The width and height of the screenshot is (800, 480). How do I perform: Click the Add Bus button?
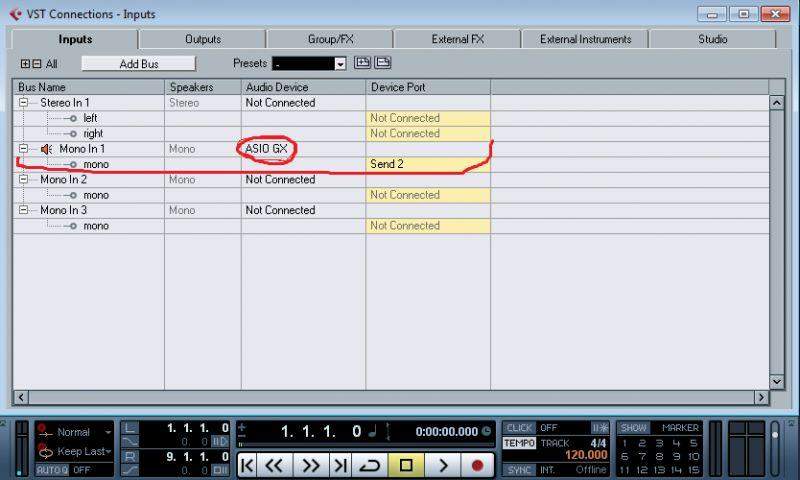pyautogui.click(x=139, y=64)
